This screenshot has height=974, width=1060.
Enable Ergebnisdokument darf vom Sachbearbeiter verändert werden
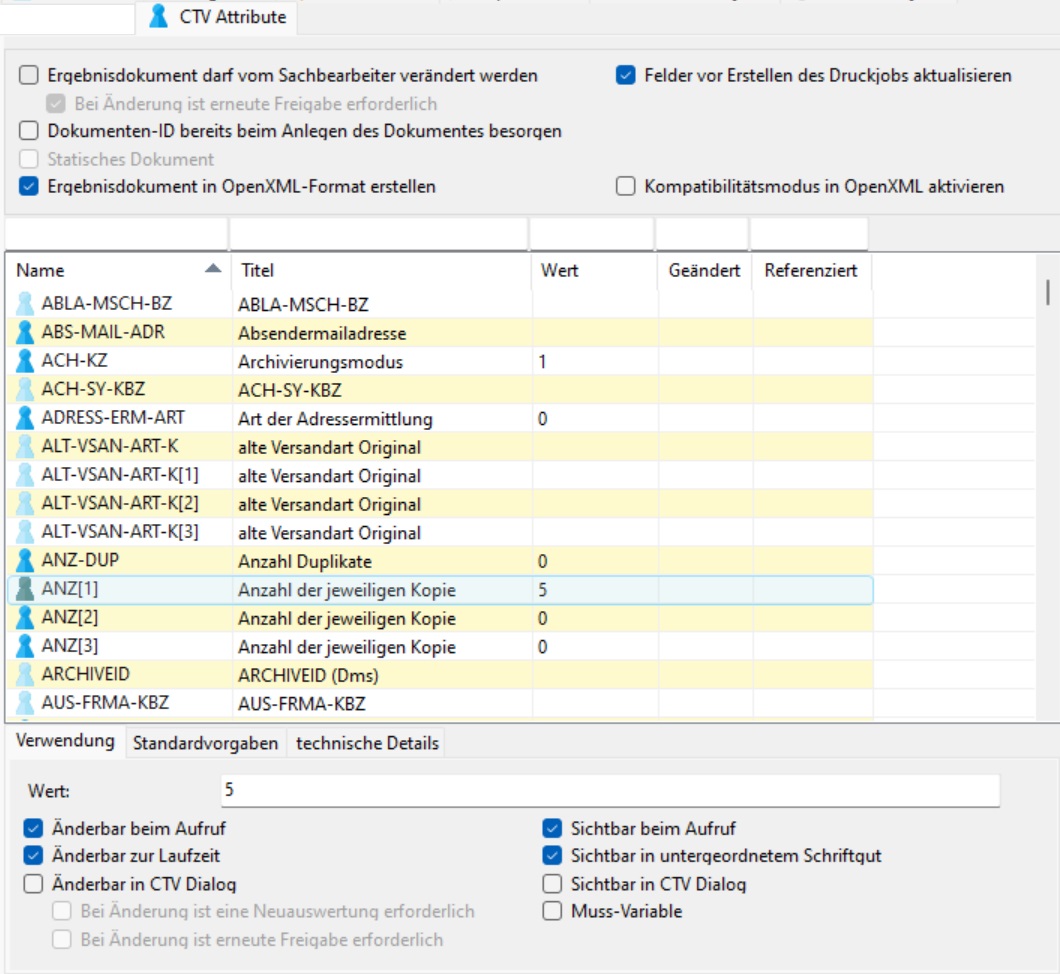coord(29,75)
